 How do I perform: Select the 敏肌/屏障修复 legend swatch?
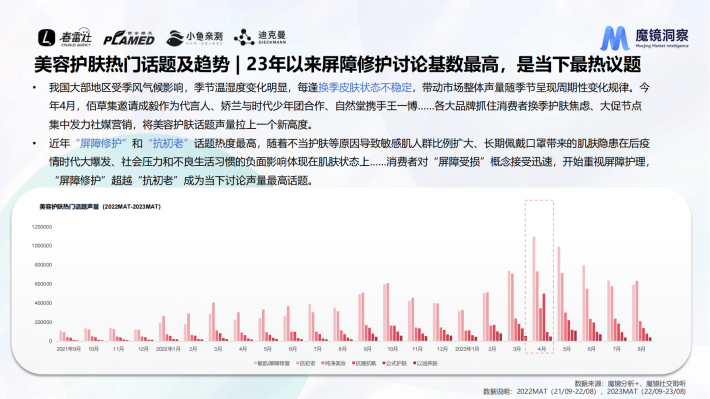coord(255,363)
